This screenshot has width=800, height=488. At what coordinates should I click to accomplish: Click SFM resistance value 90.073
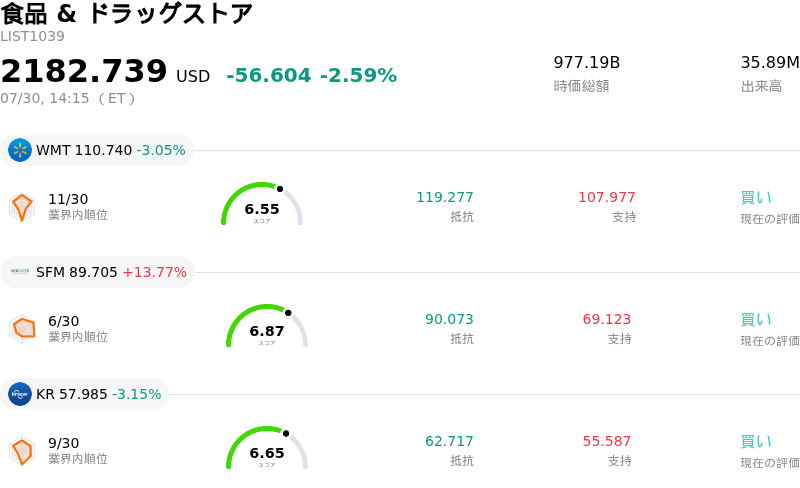[449, 319]
